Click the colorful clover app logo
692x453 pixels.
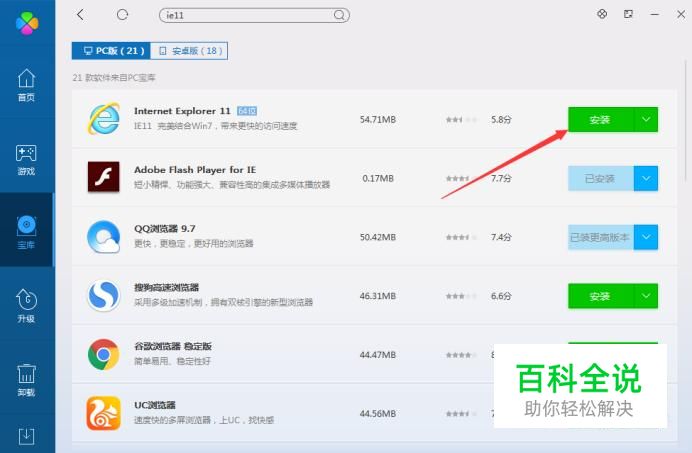[27, 23]
